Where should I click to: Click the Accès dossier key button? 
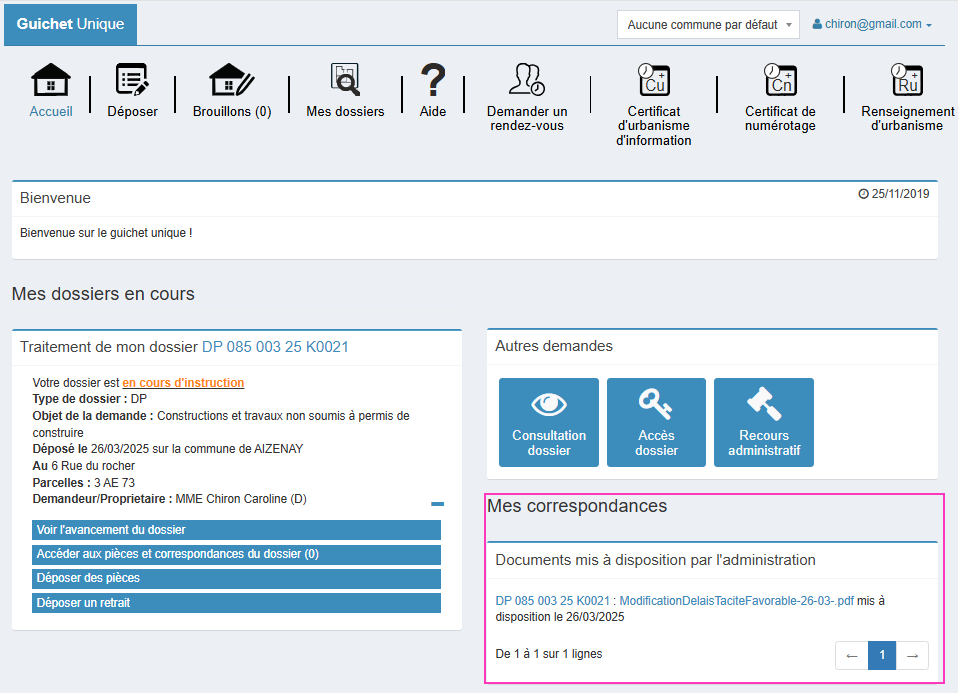coord(656,422)
